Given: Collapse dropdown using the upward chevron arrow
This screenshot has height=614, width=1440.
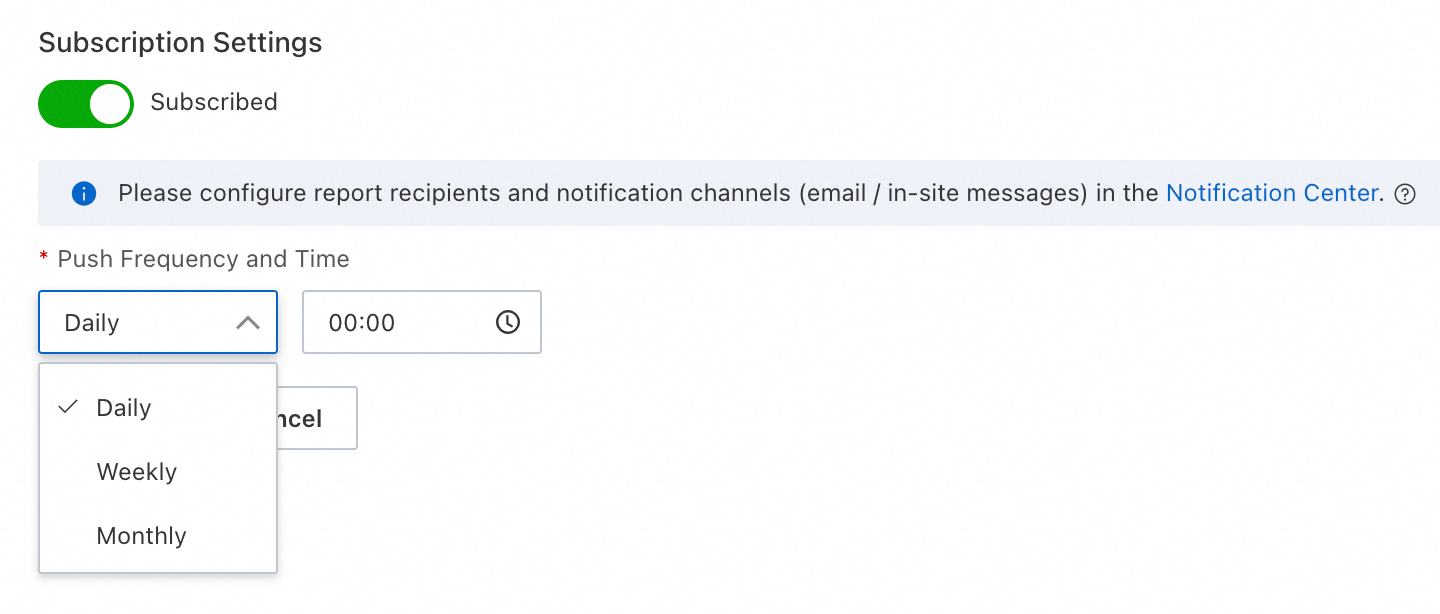Looking at the screenshot, I should click(x=247, y=323).
